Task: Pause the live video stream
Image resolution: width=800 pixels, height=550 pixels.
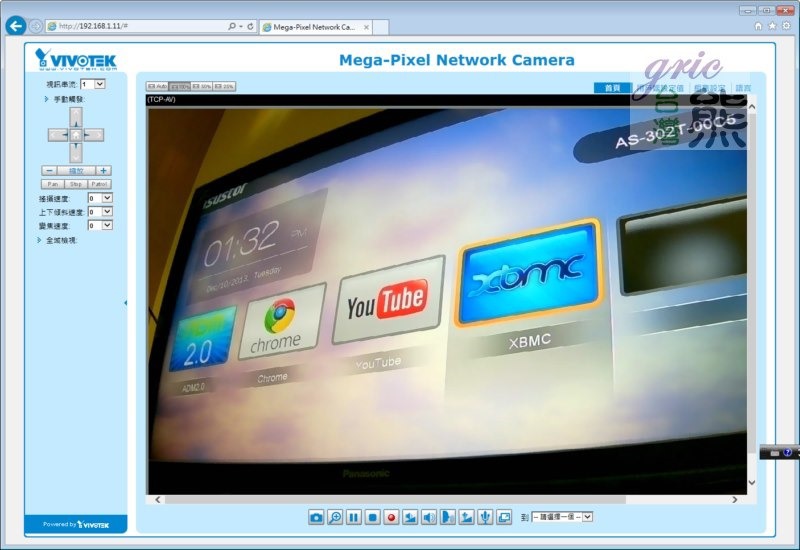Action: tap(354, 517)
